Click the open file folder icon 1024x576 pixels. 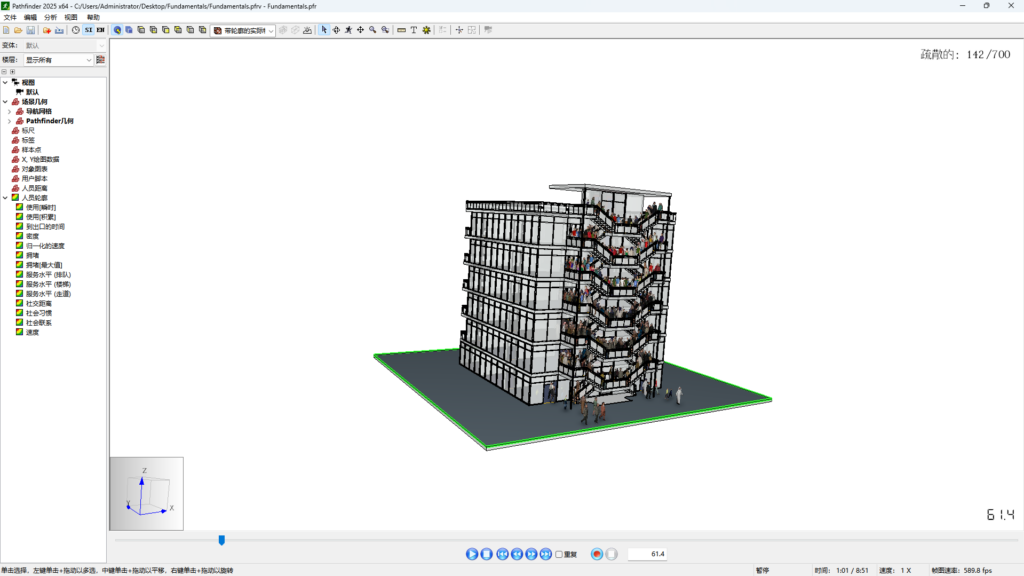pyautogui.click(x=18, y=30)
